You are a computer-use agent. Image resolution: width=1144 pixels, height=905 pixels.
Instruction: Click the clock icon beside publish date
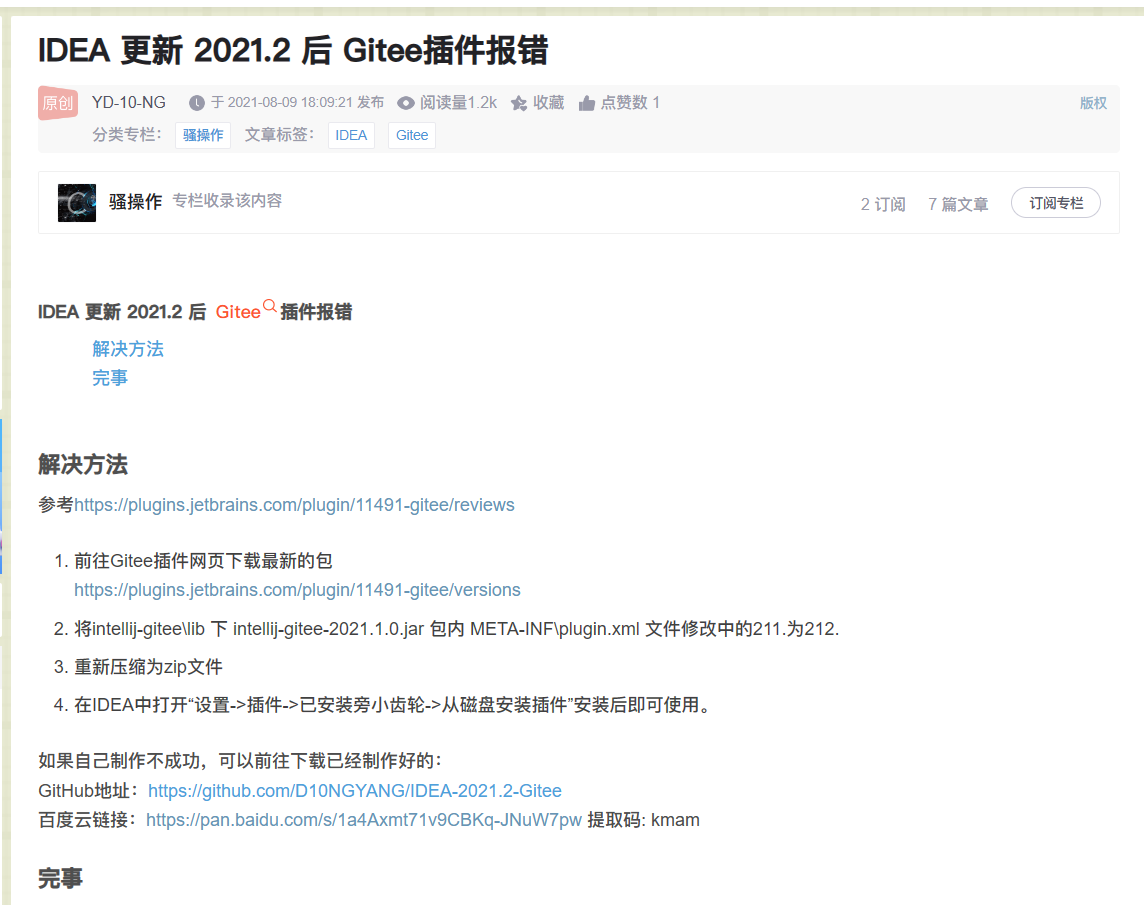pos(196,103)
